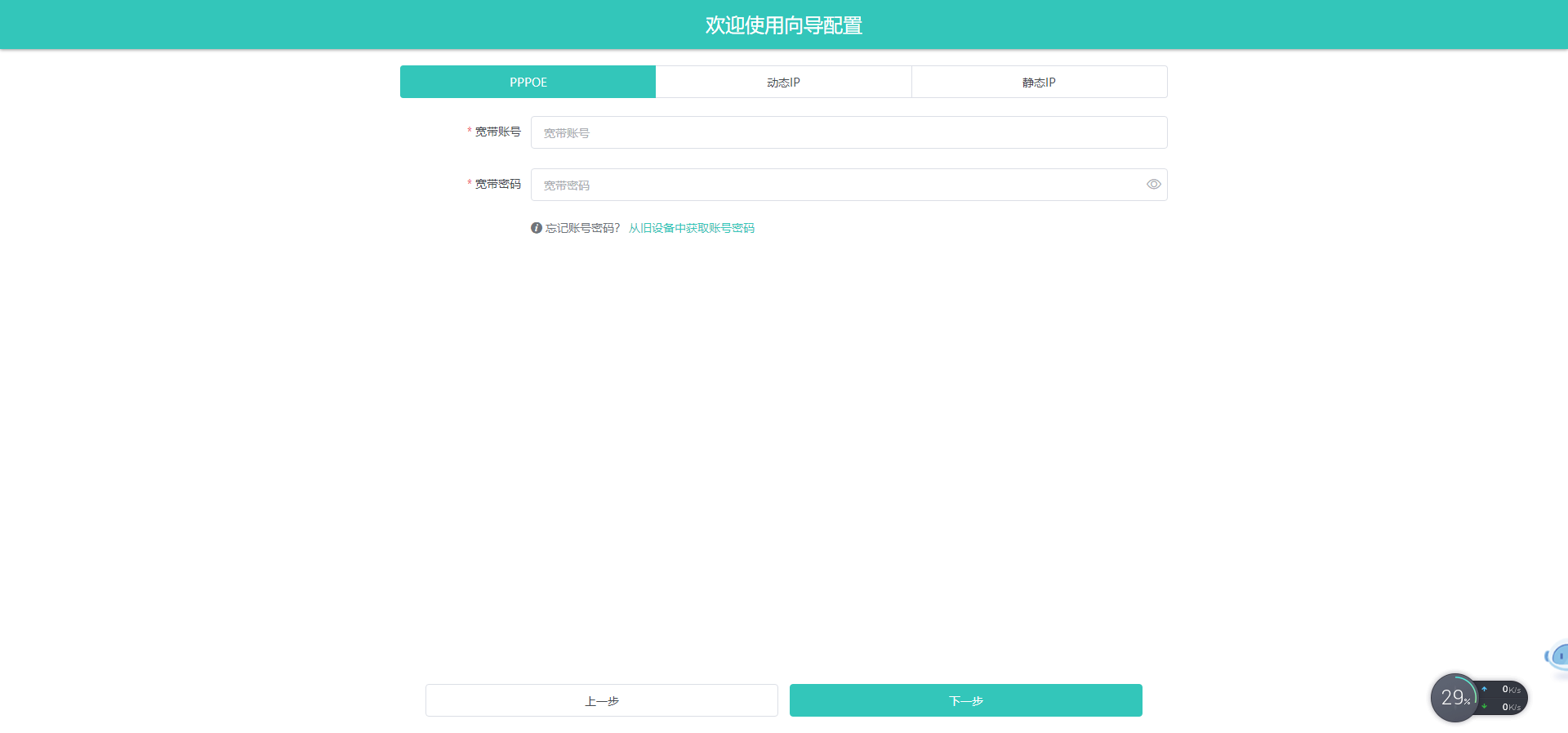Switch to the 静态IP tab
The image size is (1568, 733).
coord(1039,82)
